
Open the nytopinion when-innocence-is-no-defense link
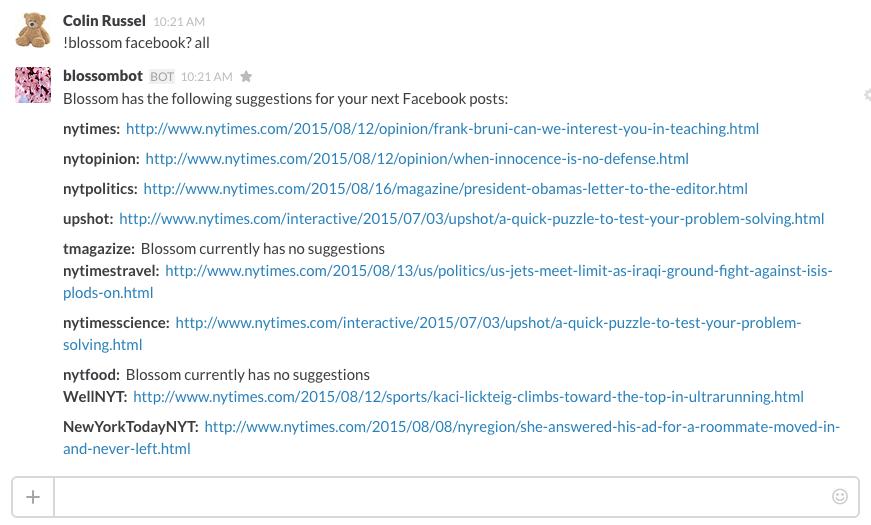coord(417,159)
